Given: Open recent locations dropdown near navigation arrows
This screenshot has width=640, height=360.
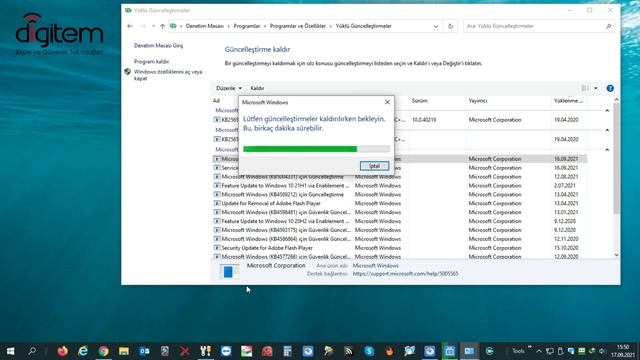Looking at the screenshot, I should click(x=153, y=26).
